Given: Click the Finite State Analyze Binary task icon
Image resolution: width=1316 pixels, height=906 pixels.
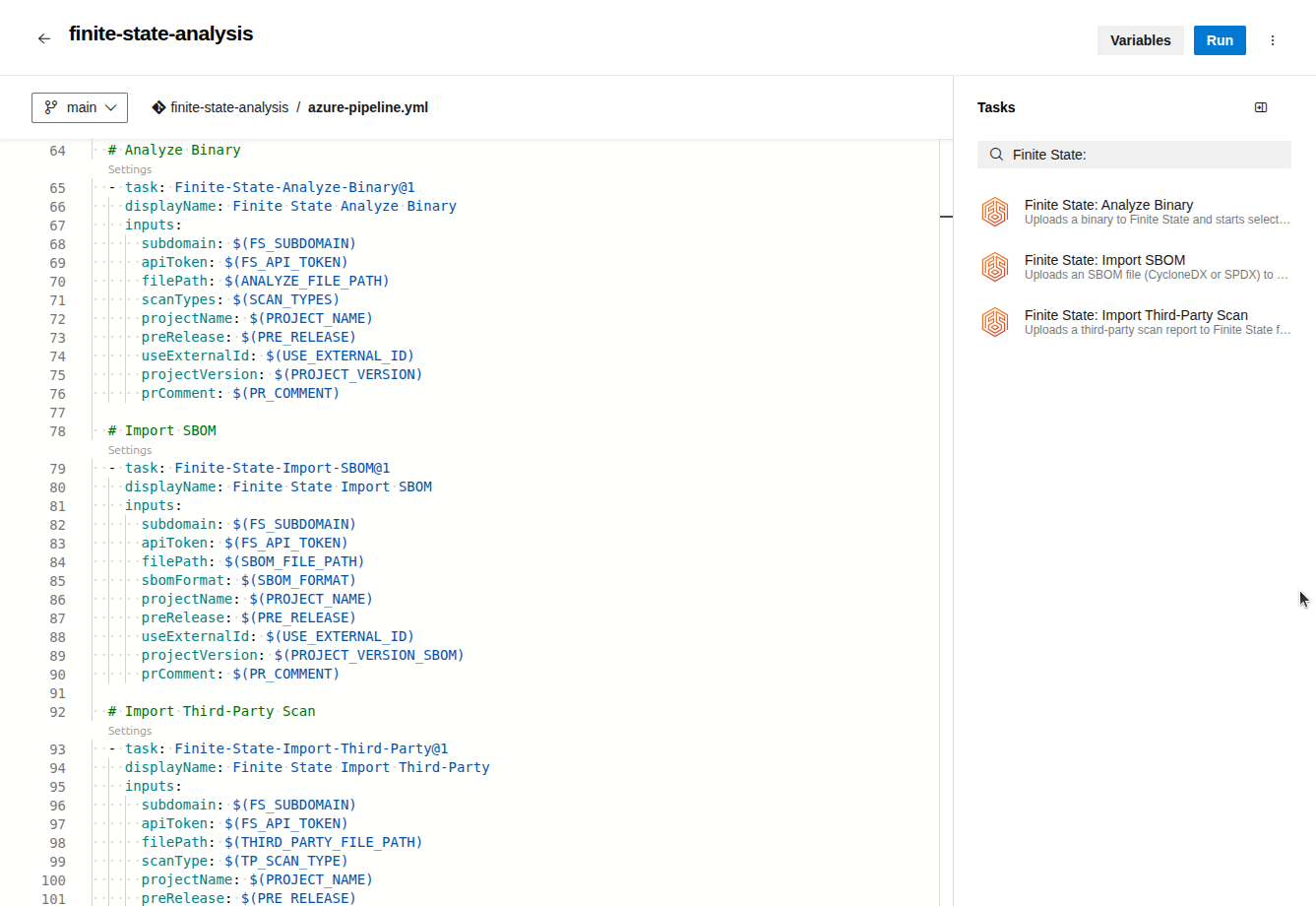Looking at the screenshot, I should tap(995, 212).
